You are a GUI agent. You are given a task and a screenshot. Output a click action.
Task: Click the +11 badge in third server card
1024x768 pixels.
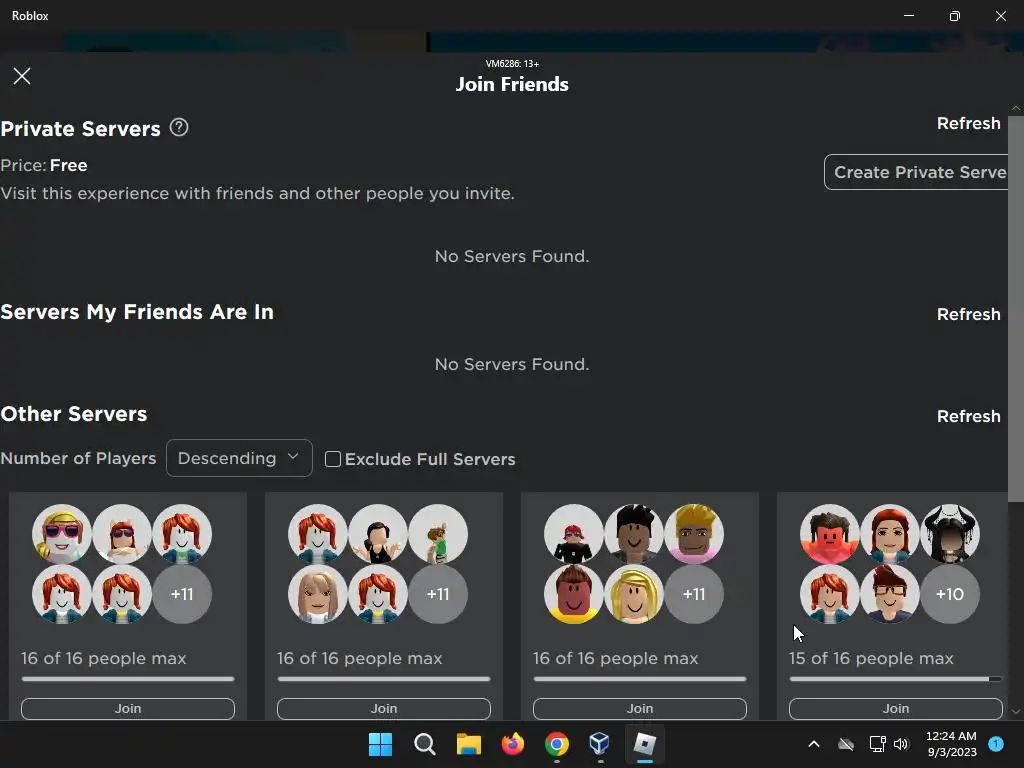pos(694,594)
